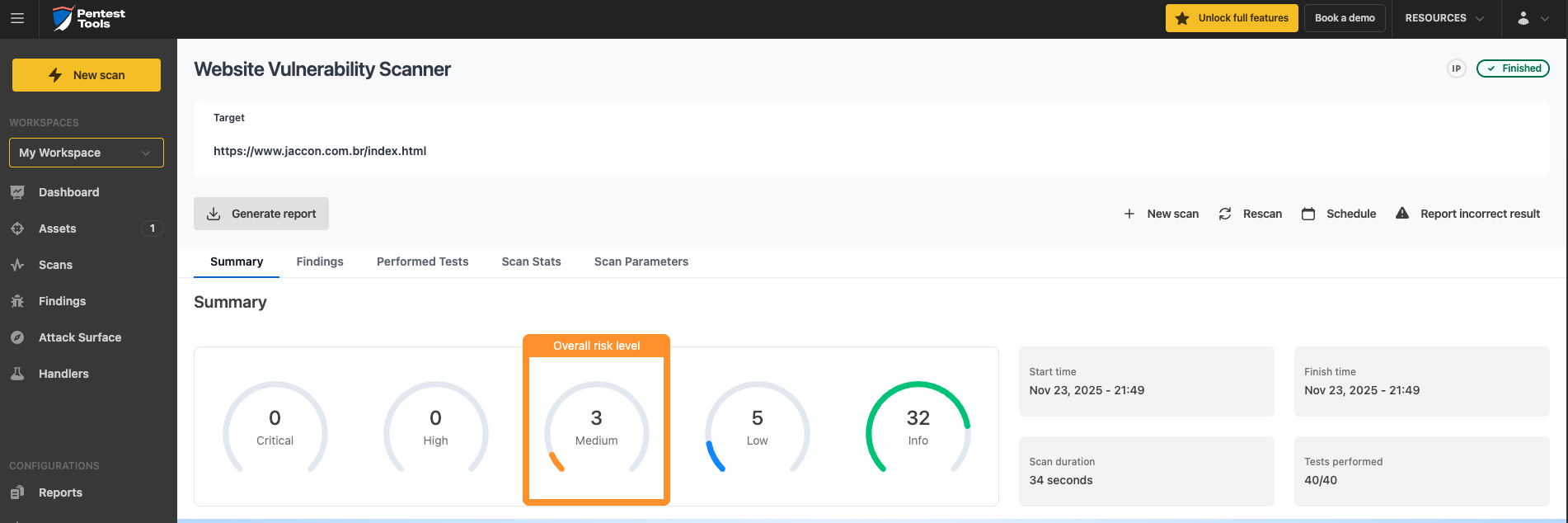Screen dimensions: 1568x523
Task: Click the warning triangle report icon
Action: [x=1402, y=213]
